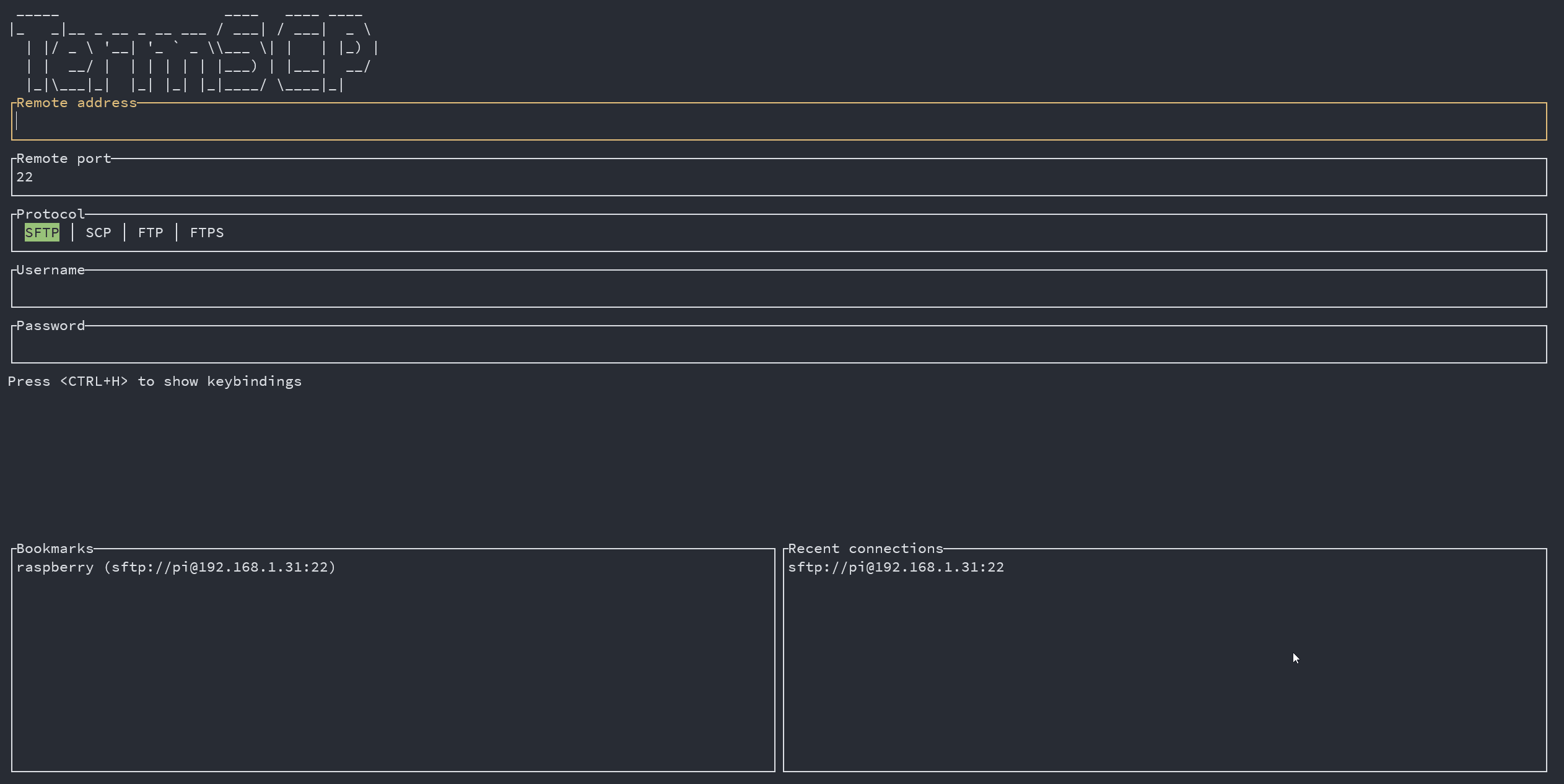Click the Protocol label heading
The height and width of the screenshot is (784, 1564).
click(x=50, y=214)
